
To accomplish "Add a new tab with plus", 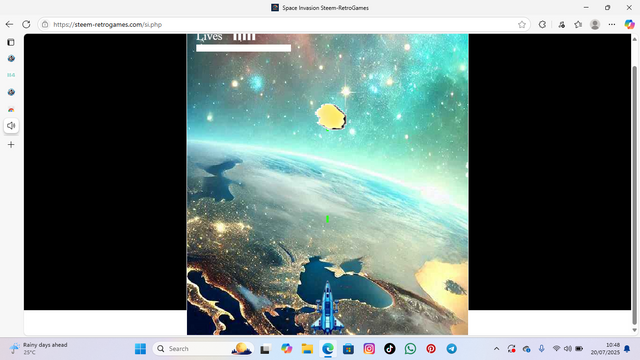I will pos(11,144).
